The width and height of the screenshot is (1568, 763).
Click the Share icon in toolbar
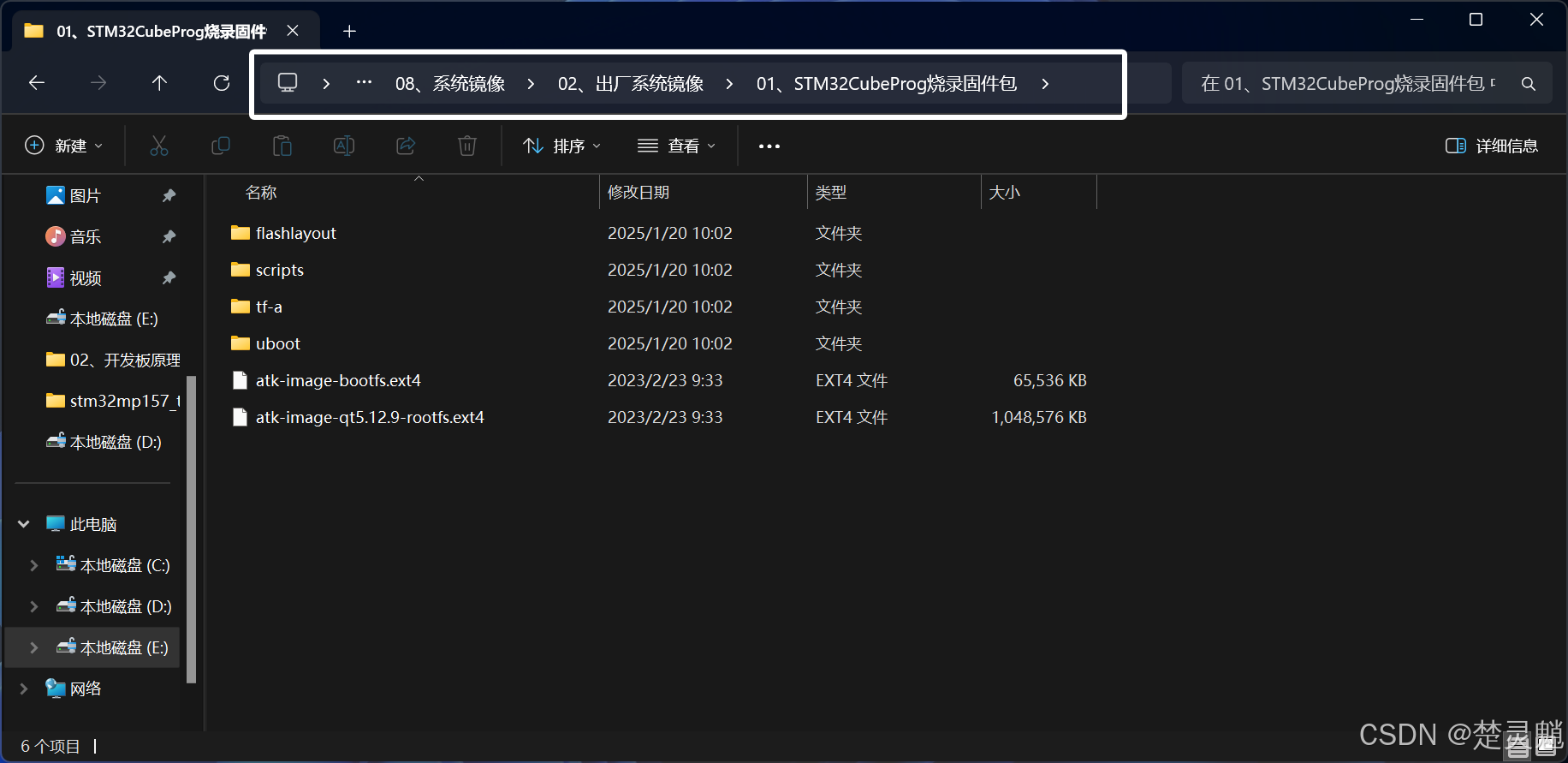tap(406, 146)
